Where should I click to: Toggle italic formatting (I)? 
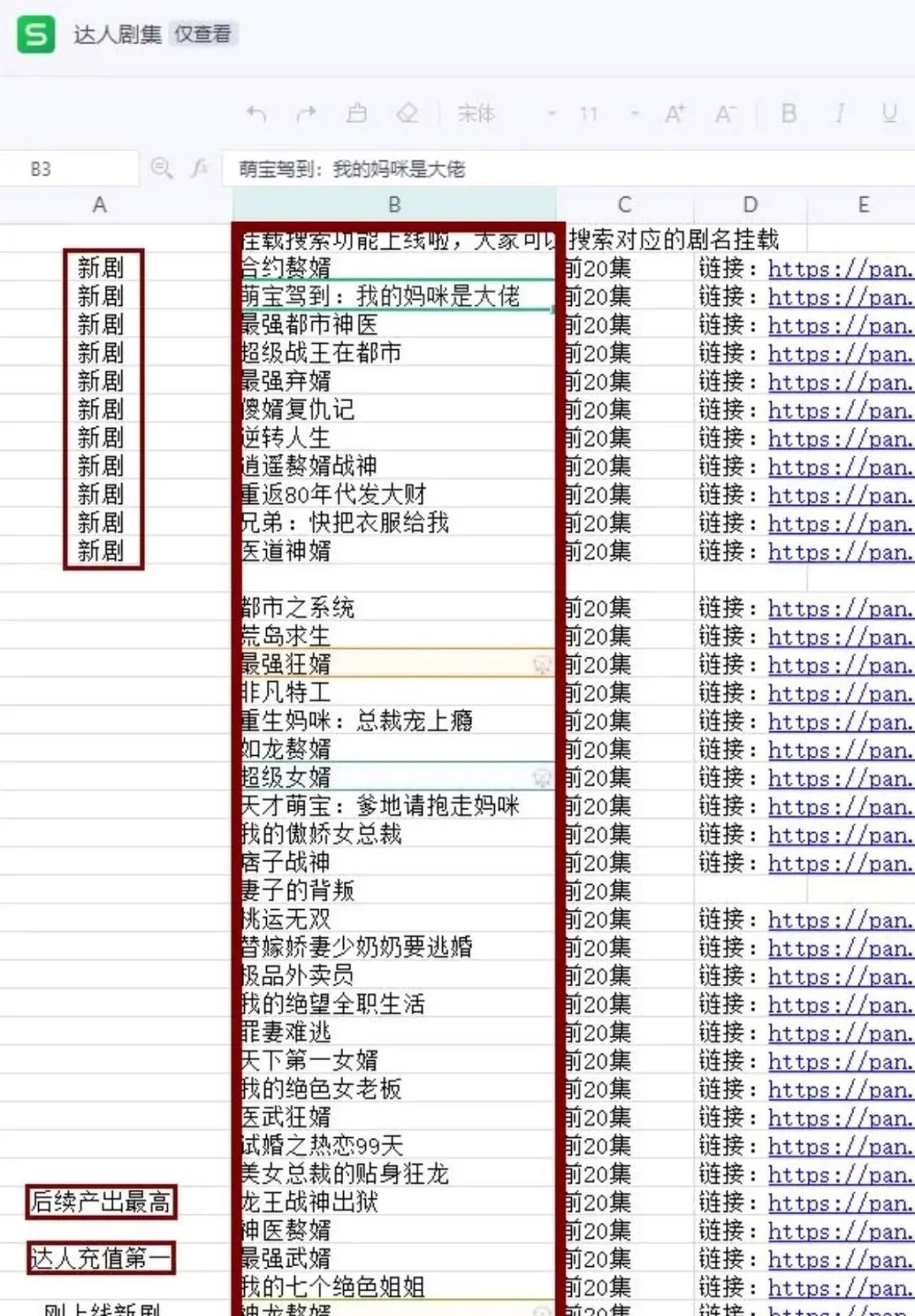840,114
